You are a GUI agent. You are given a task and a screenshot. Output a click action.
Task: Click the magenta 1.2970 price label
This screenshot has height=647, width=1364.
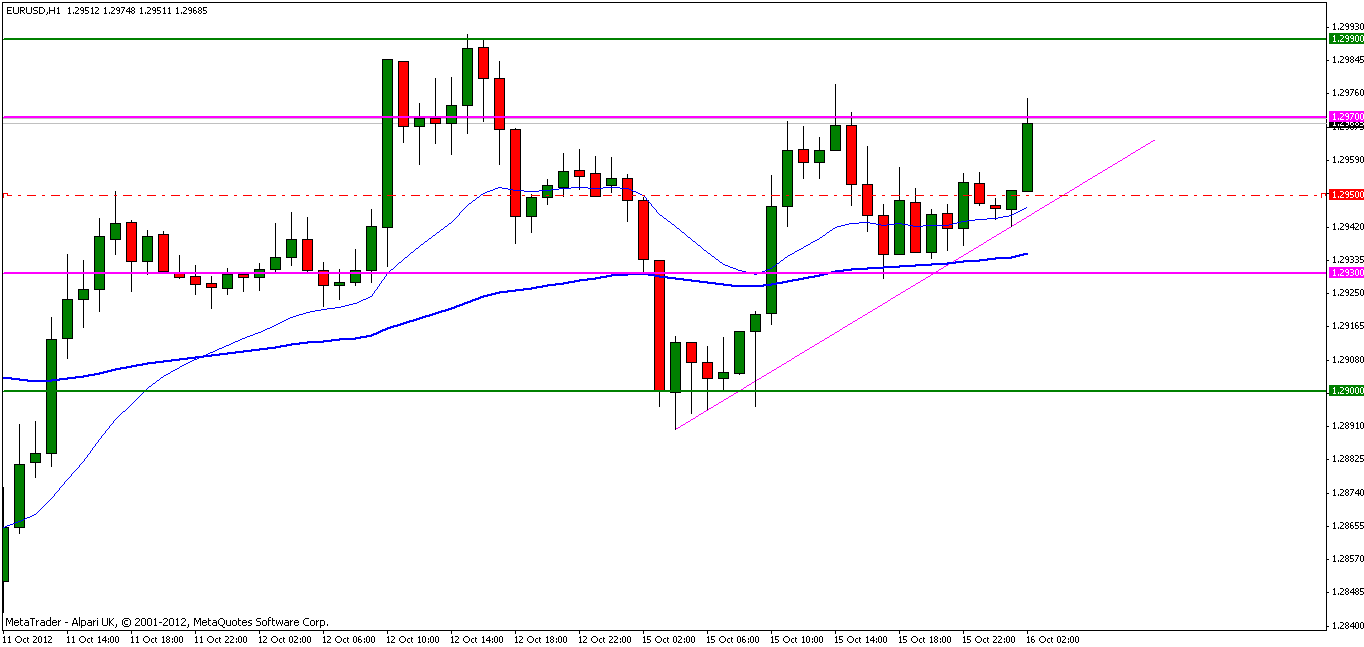coord(1345,116)
